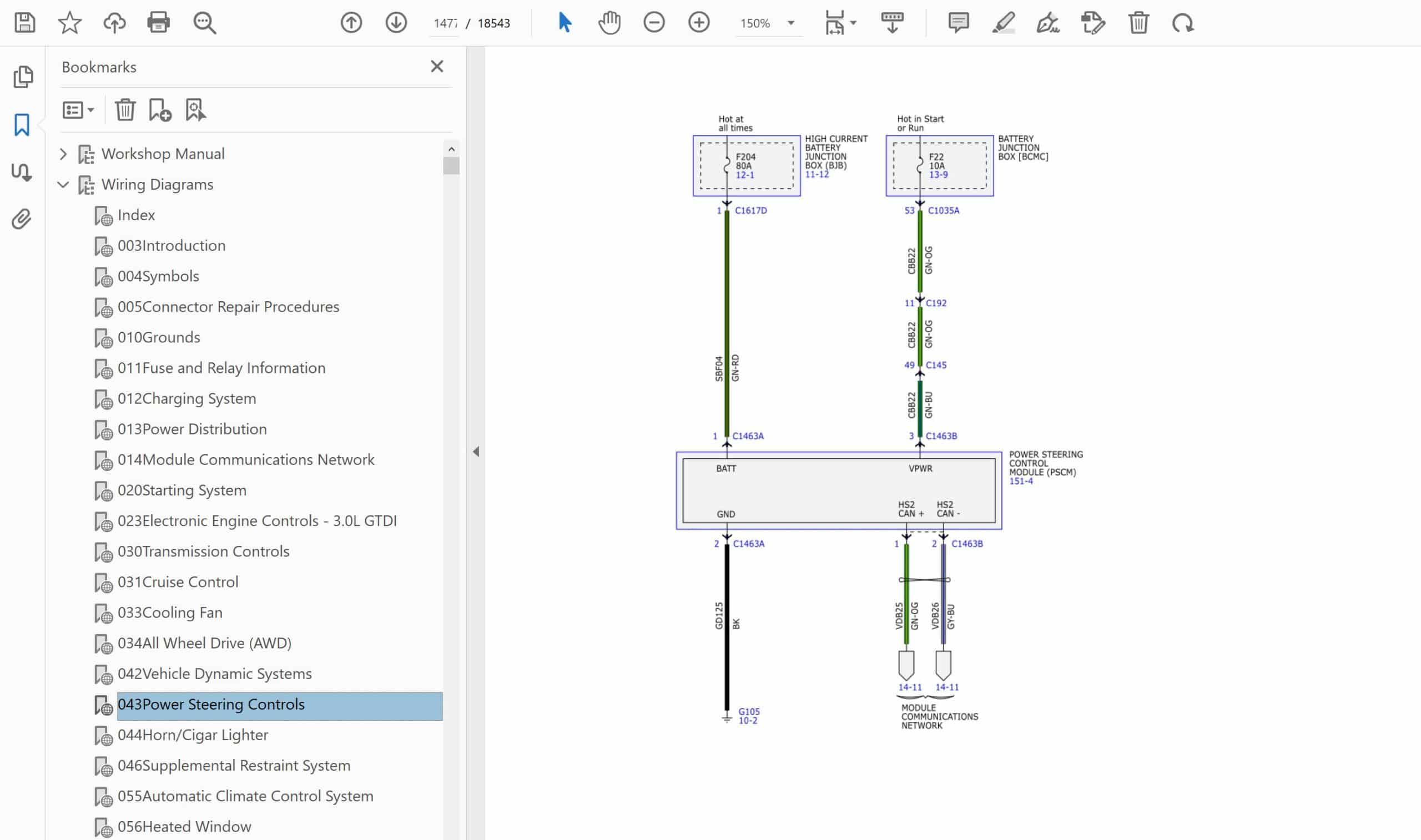Select the Hand pan tool
The height and width of the screenshot is (840, 1421).
609,23
